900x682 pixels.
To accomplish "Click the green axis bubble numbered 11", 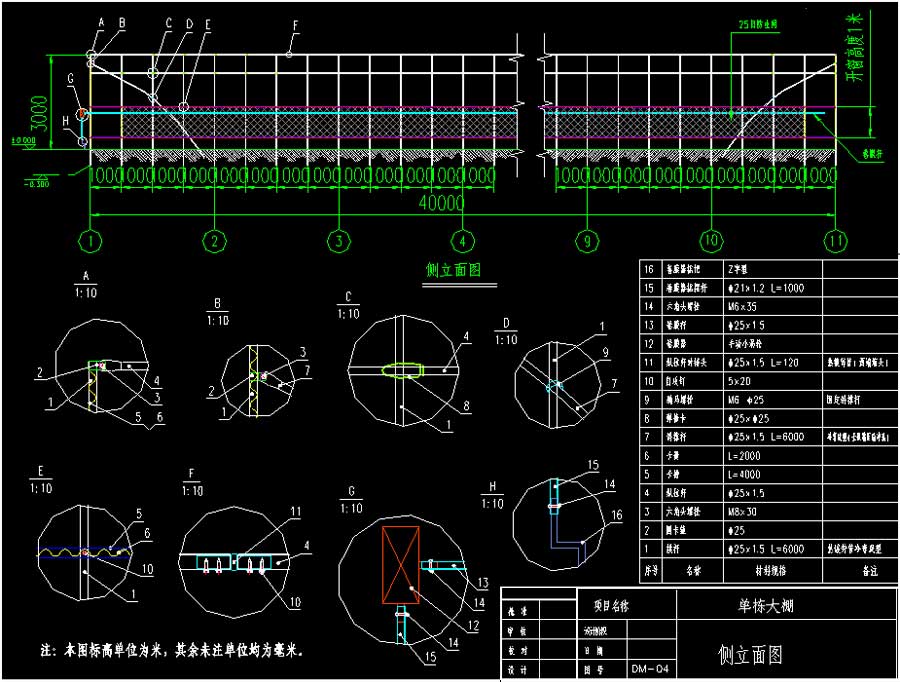I will 836,241.
